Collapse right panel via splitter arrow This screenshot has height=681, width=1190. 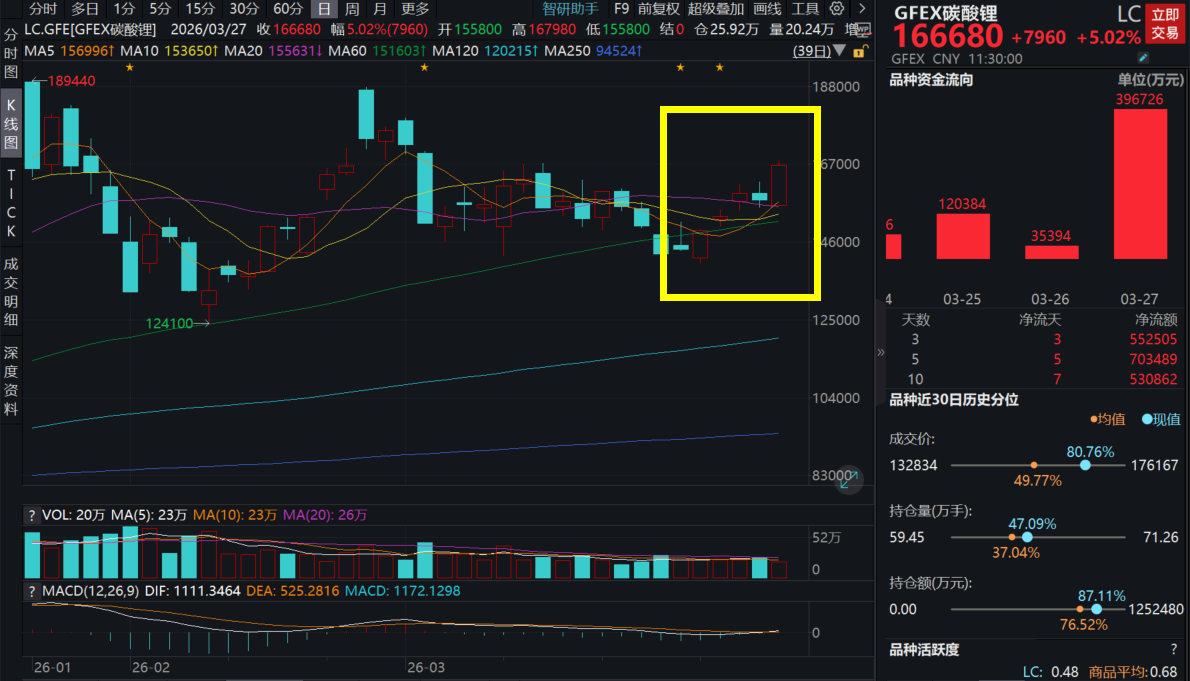click(x=880, y=352)
